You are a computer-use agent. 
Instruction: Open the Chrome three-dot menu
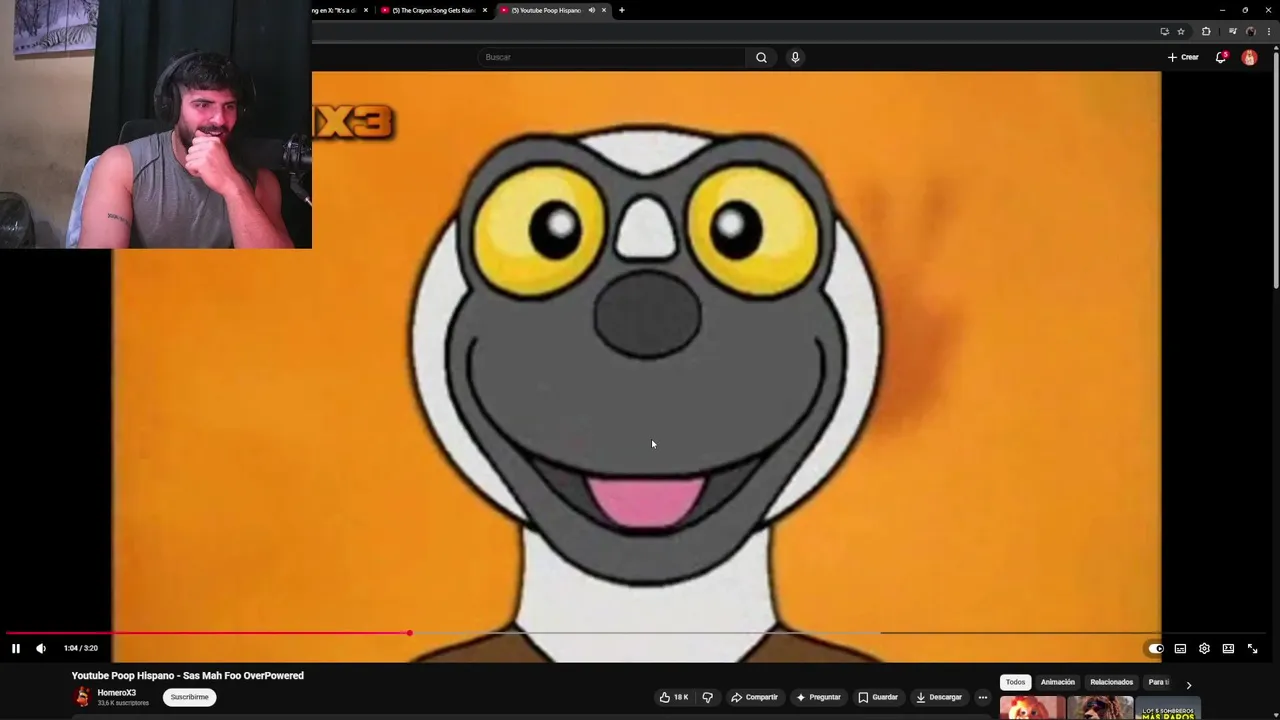click(x=1269, y=31)
